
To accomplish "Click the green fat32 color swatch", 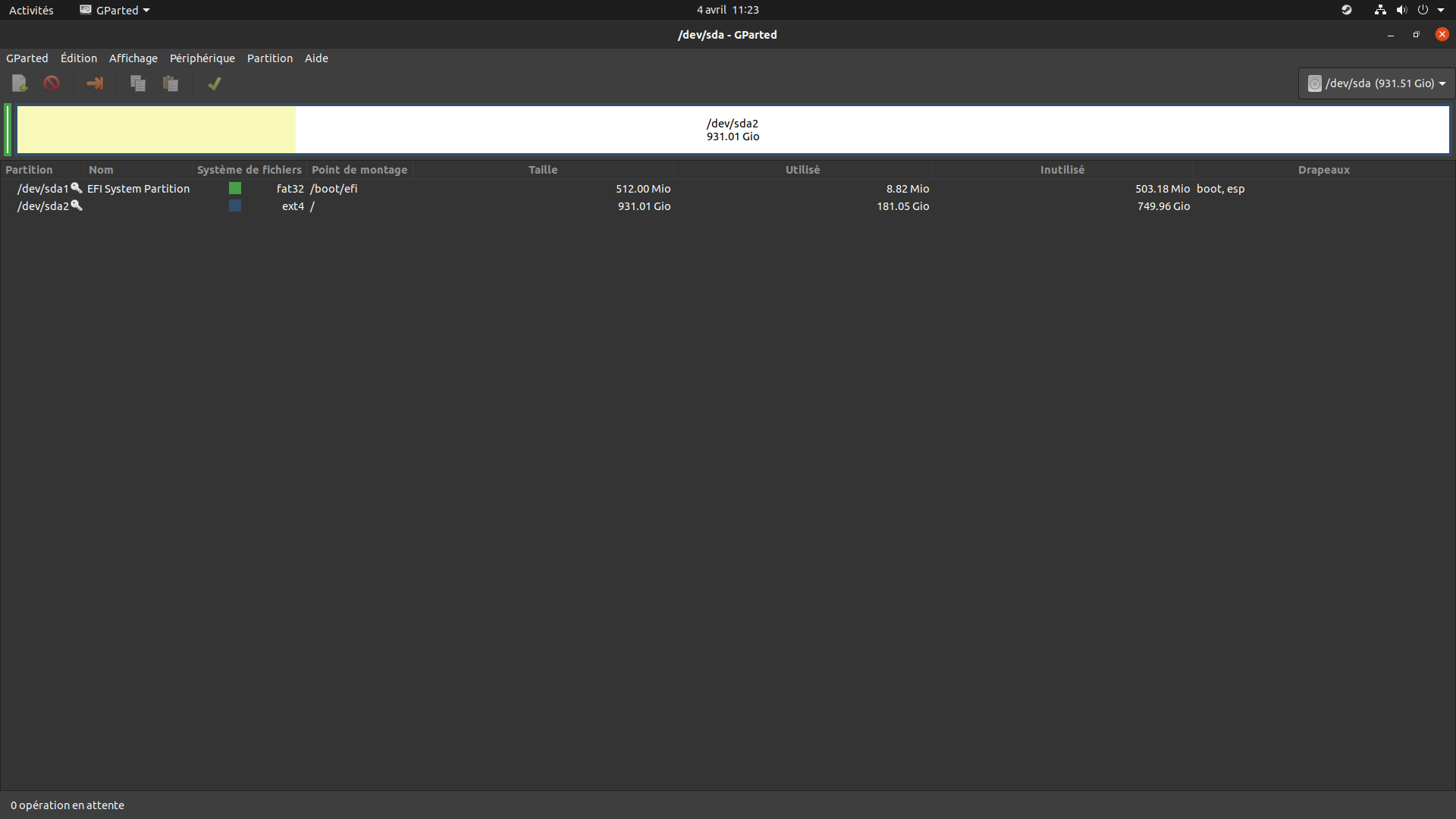I will pyautogui.click(x=235, y=188).
